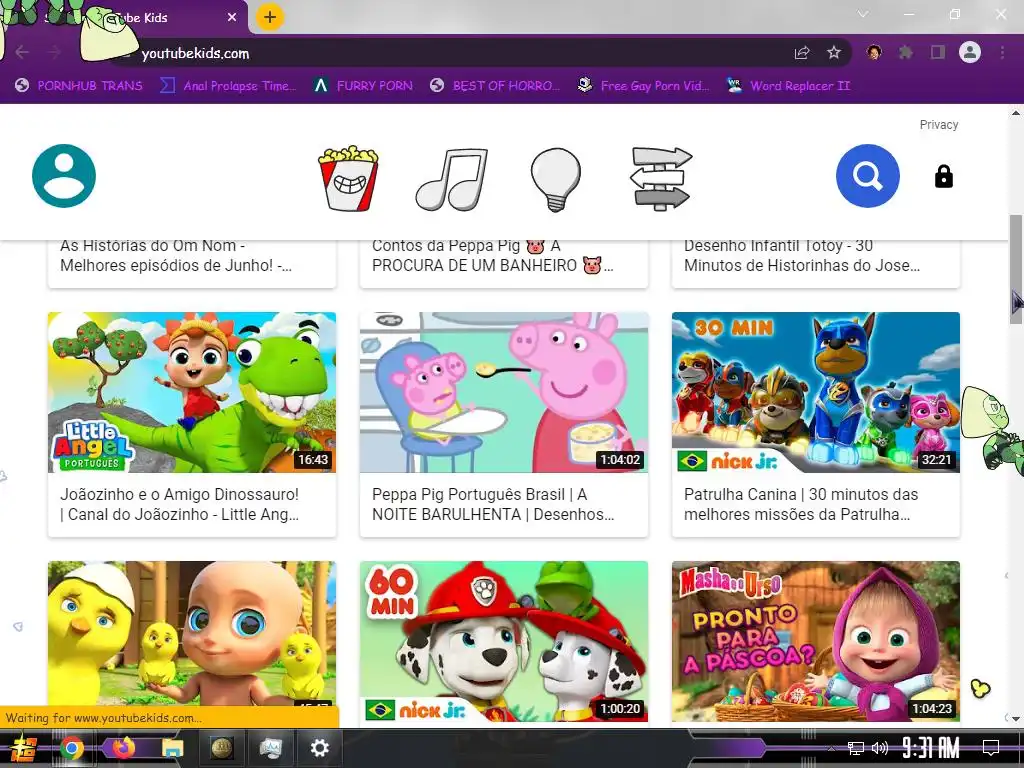This screenshot has height=768, width=1024.
Task: Open the monitor app icon in taskbar
Action: [x=270, y=748]
